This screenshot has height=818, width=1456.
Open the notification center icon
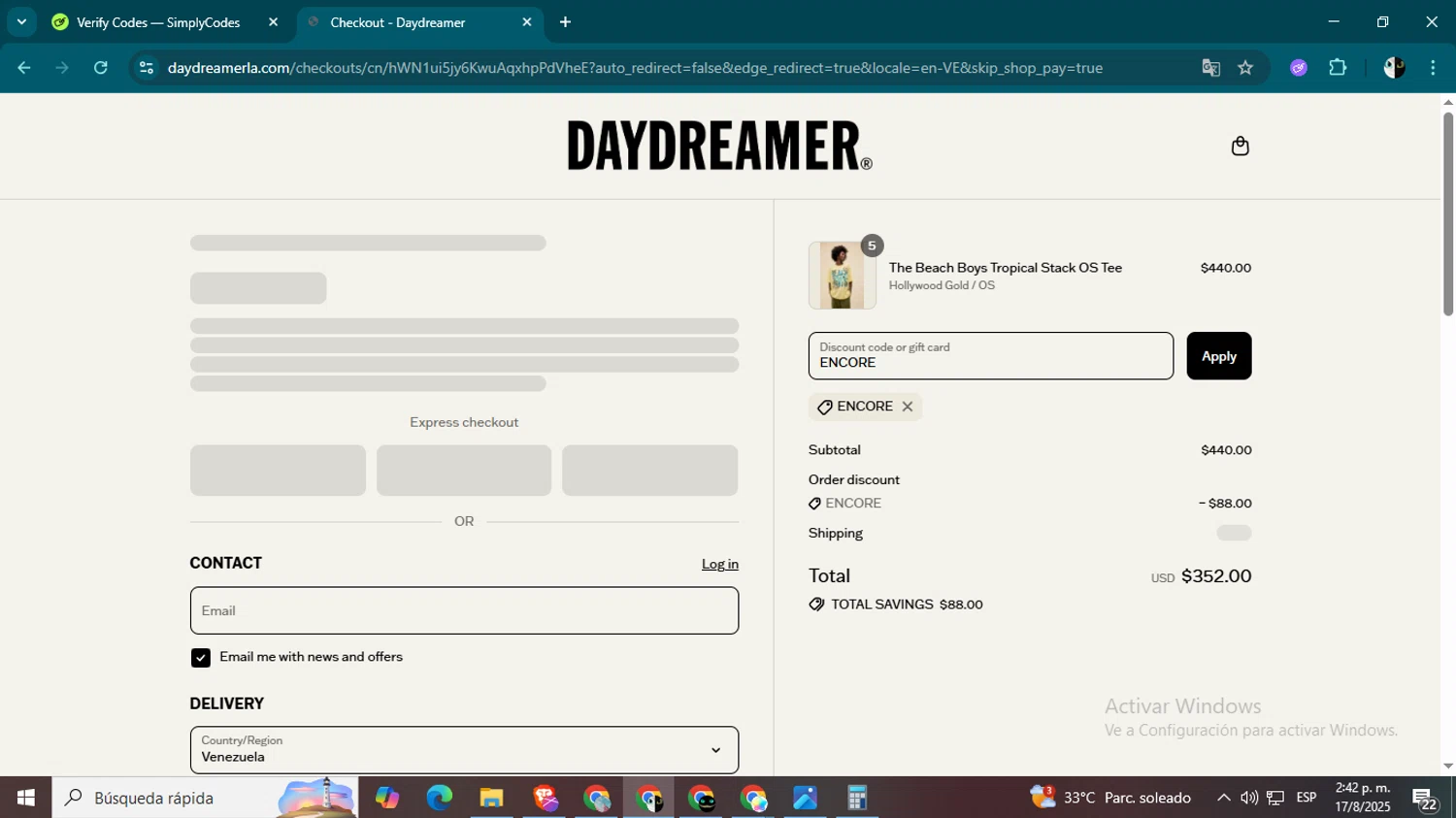point(1425,799)
